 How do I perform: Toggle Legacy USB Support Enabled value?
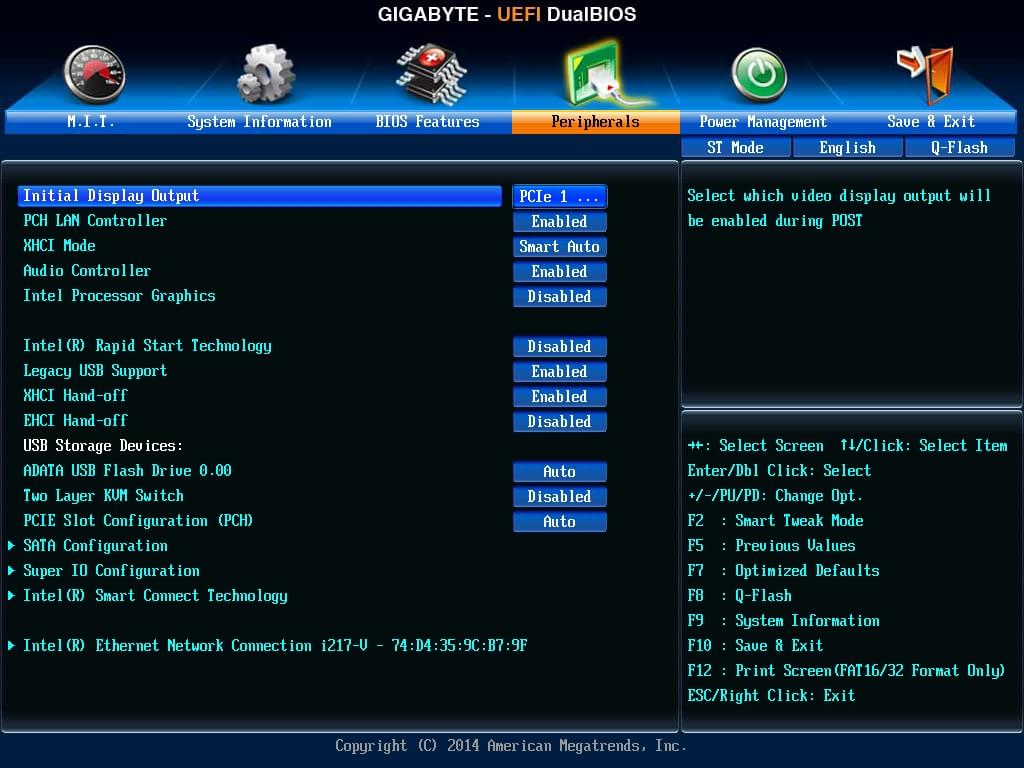point(560,372)
